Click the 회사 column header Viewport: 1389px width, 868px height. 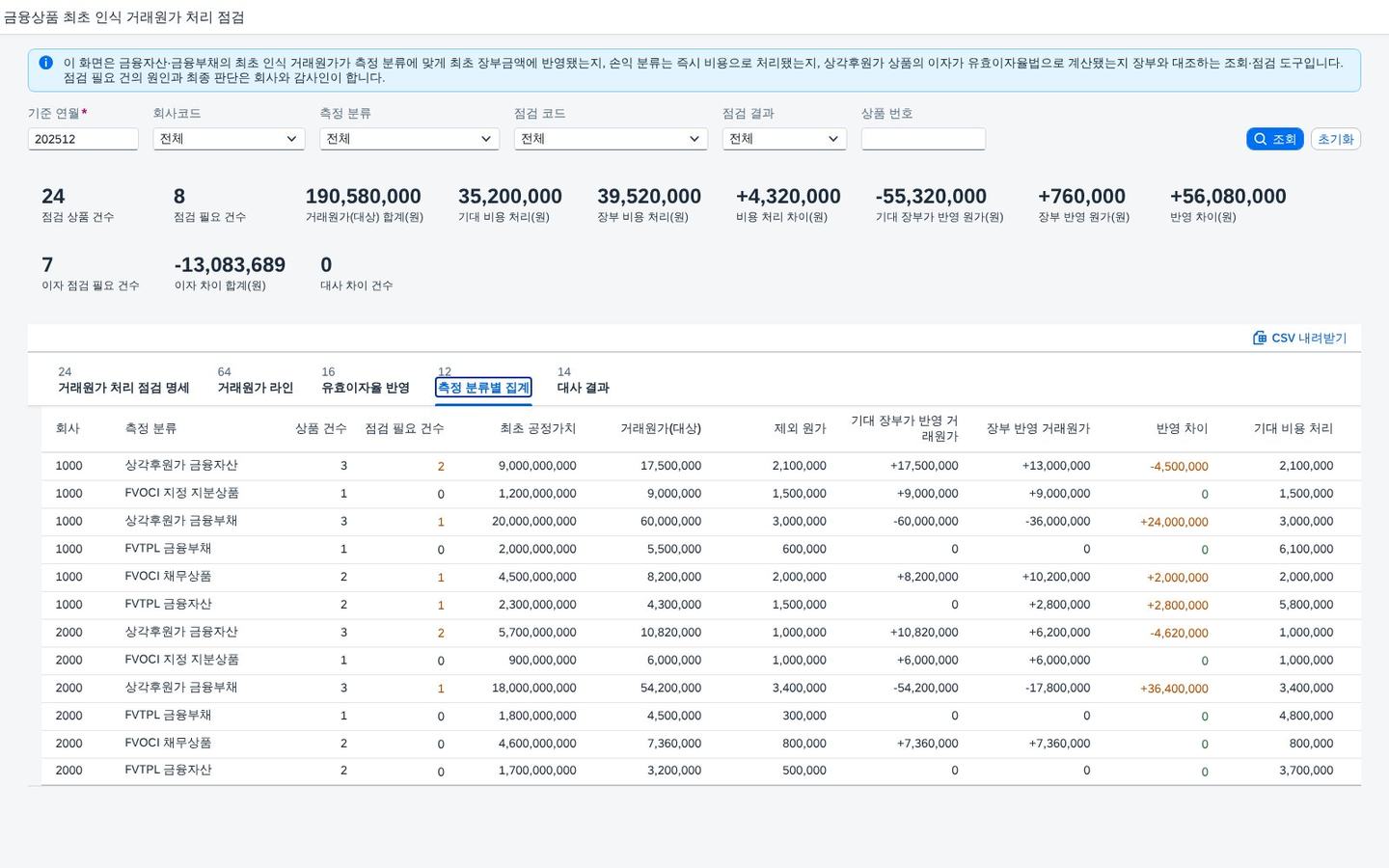tap(68, 428)
